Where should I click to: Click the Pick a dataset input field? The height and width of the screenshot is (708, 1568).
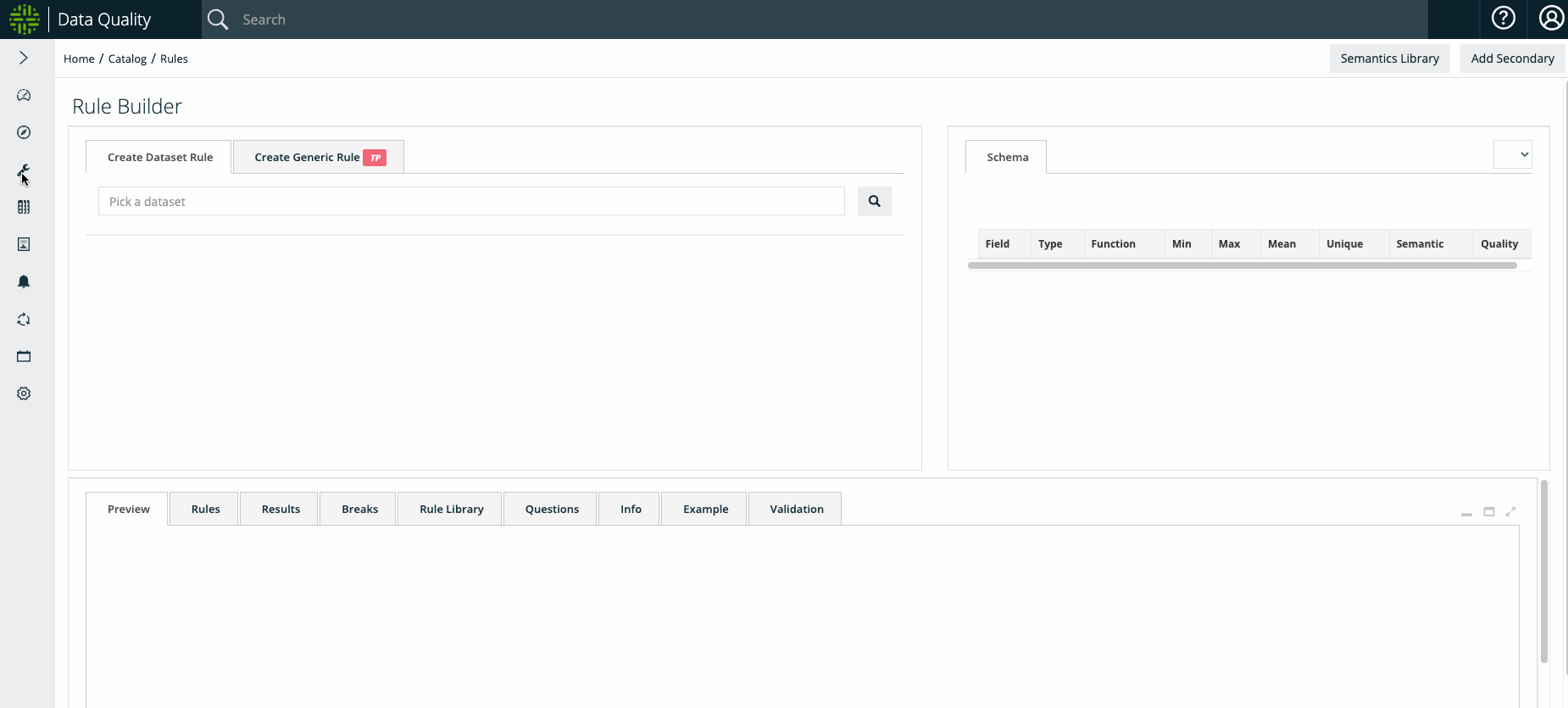(x=471, y=202)
